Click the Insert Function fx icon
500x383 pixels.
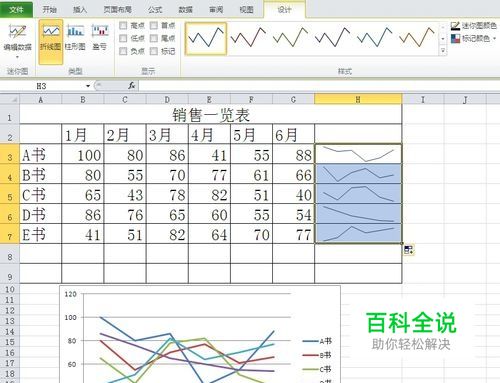click(x=132, y=86)
